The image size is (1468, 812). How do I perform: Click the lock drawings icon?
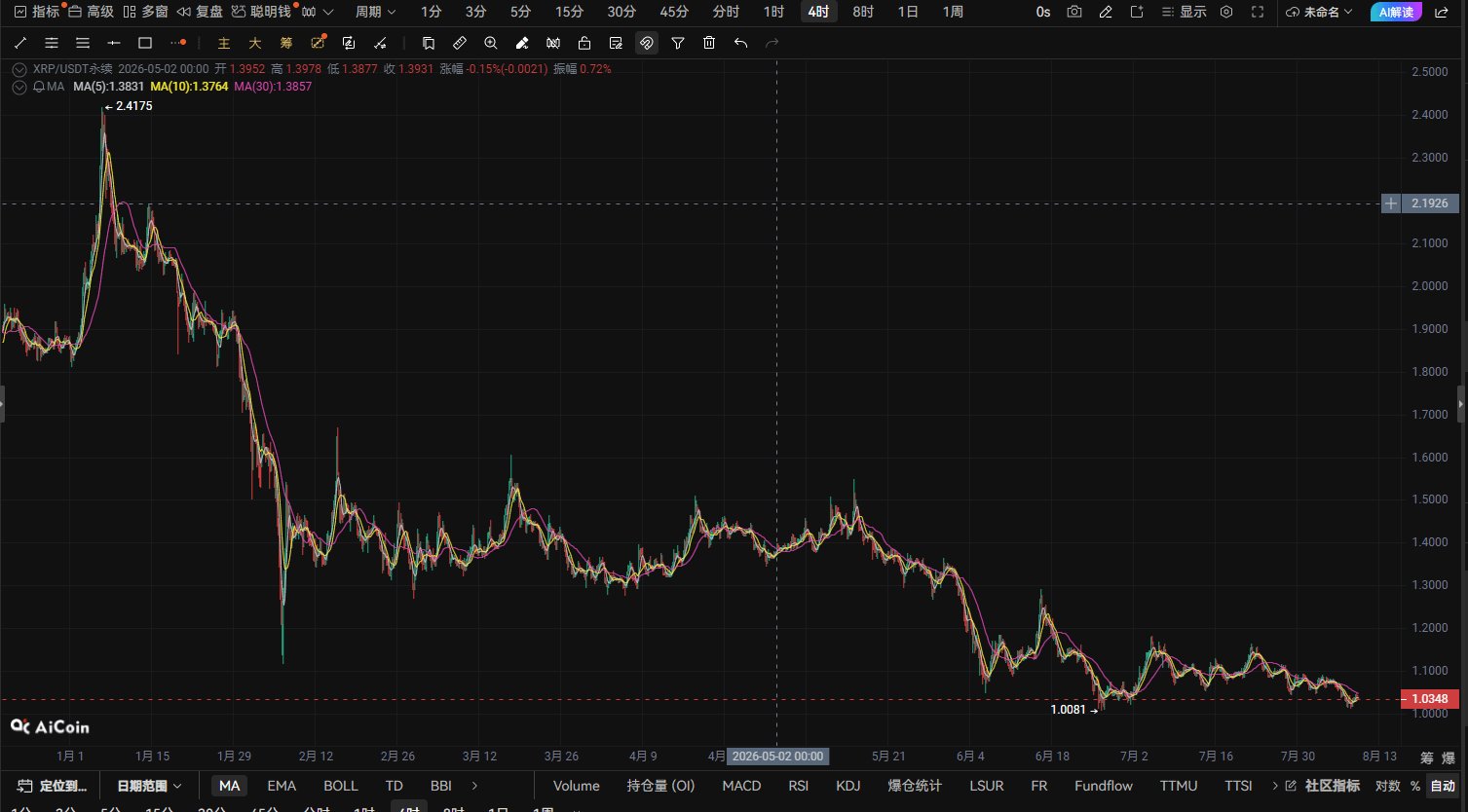(x=584, y=43)
